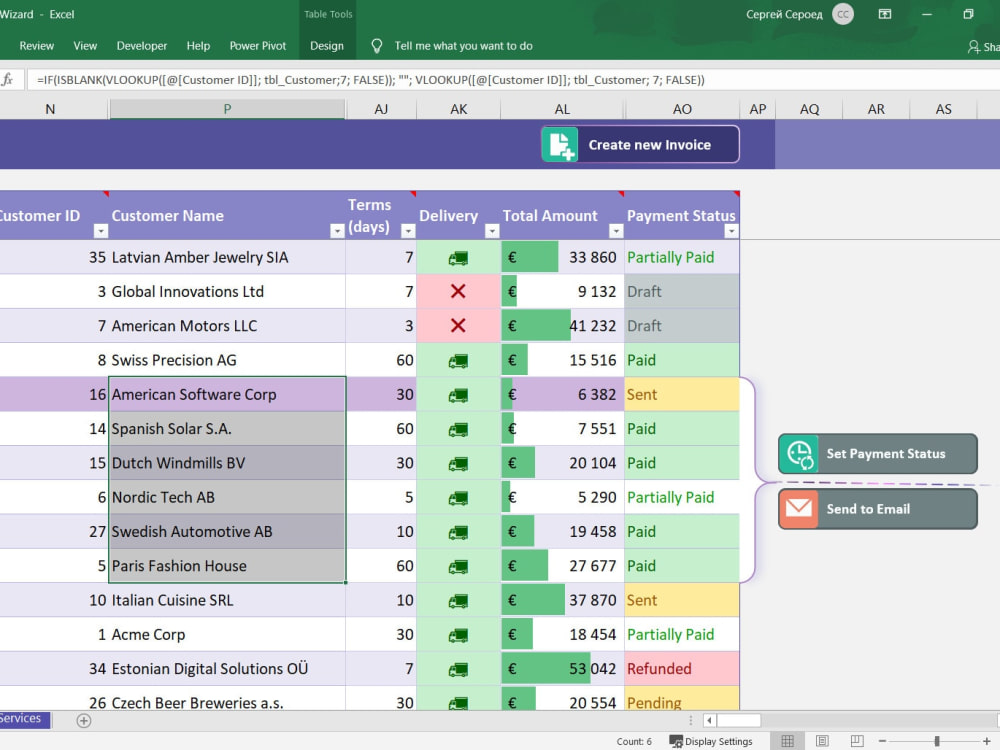Click the Ribbon Display Options icon
Screen dimensions: 1000x750
point(885,14)
